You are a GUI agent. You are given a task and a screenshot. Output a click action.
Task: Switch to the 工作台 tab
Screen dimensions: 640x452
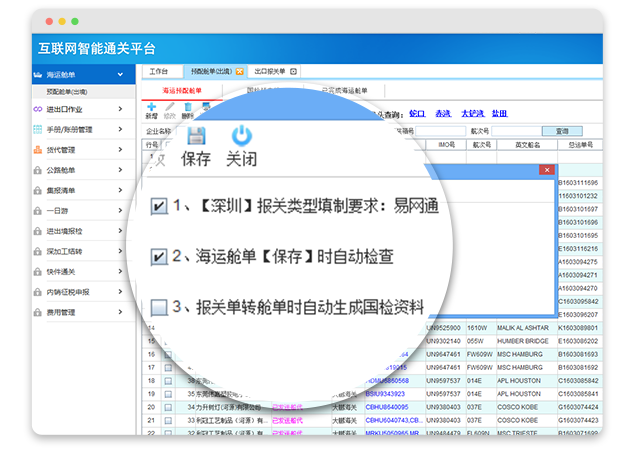click(x=159, y=72)
